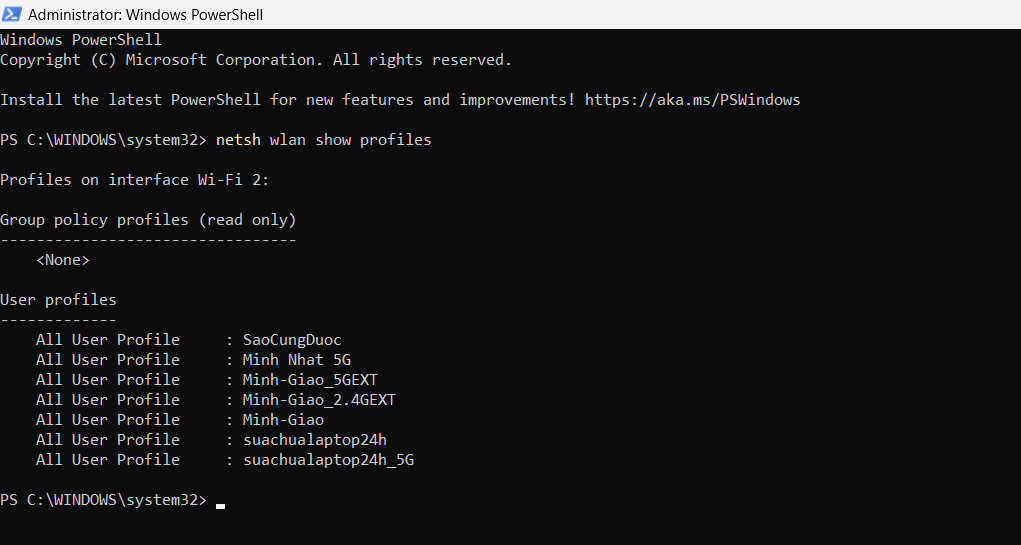Click the 'wlan show profiles' arguments text
The width and height of the screenshot is (1021, 545).
tap(350, 140)
